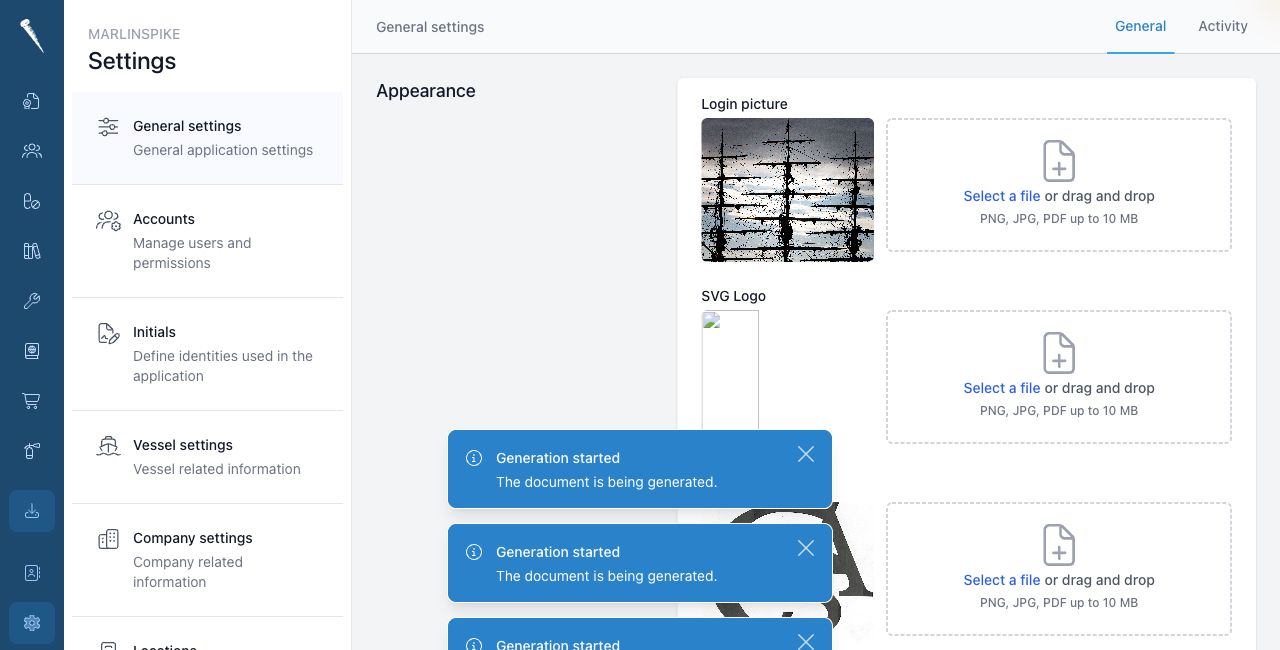Dismiss the first Generation started notification
The height and width of the screenshot is (650, 1280).
tap(806, 454)
